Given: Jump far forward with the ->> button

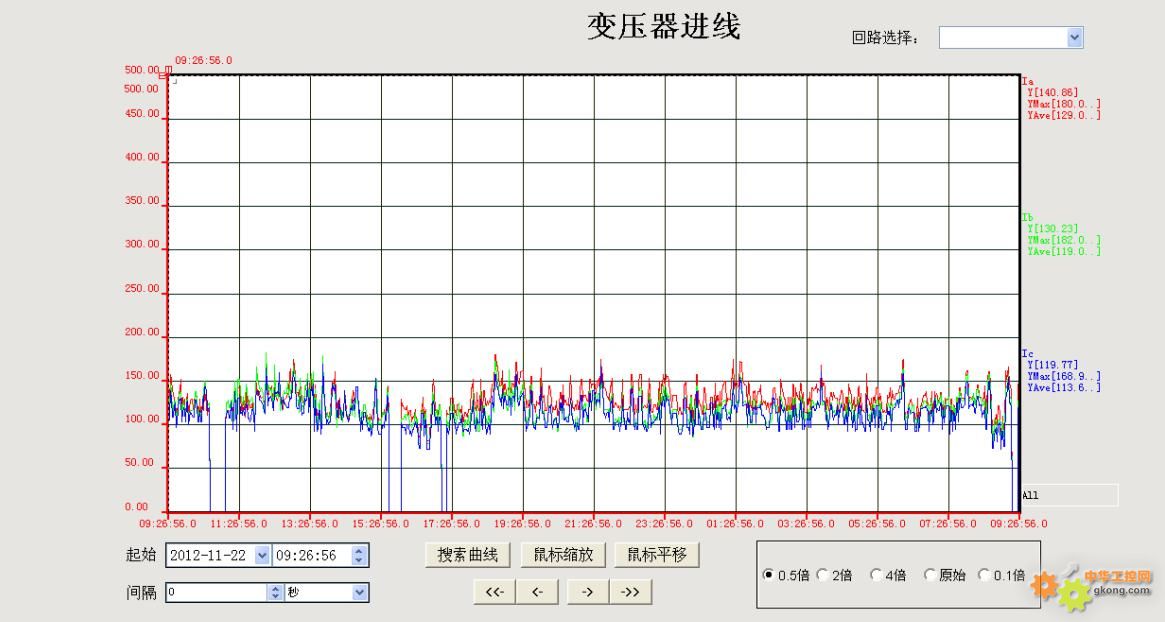Looking at the screenshot, I should pos(630,592).
